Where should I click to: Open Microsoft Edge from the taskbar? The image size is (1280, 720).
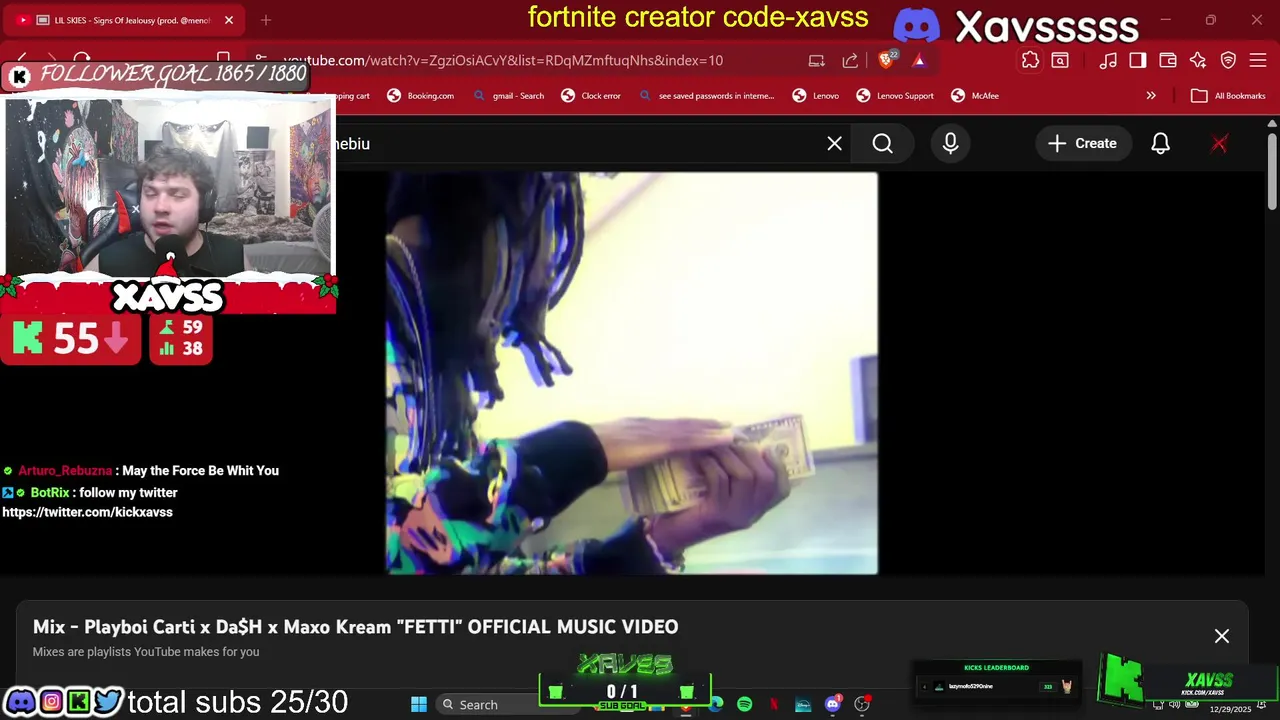pyautogui.click(x=716, y=705)
